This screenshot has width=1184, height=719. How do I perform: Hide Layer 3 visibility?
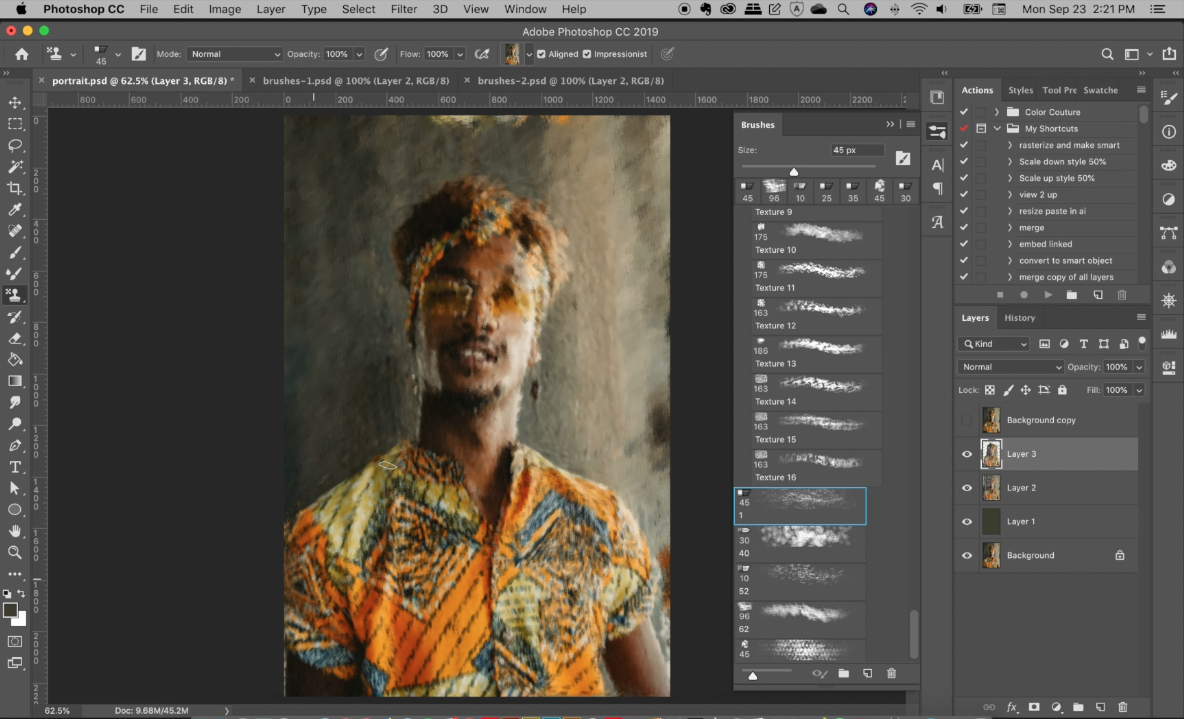tap(967, 454)
